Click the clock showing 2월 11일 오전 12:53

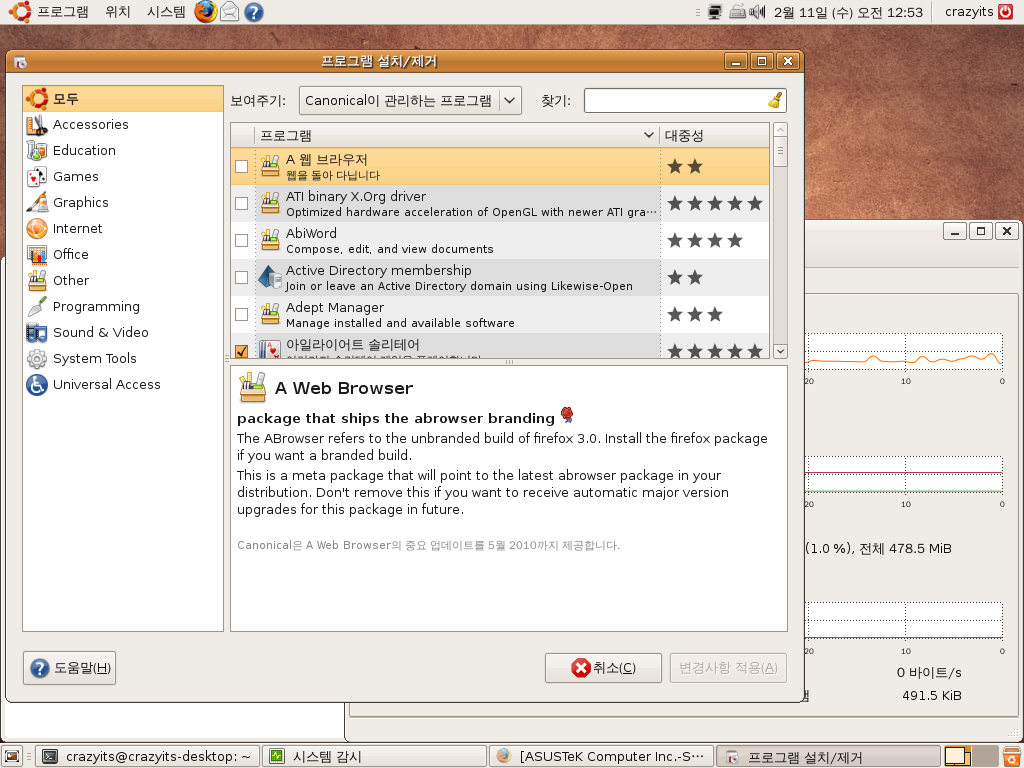(848, 12)
